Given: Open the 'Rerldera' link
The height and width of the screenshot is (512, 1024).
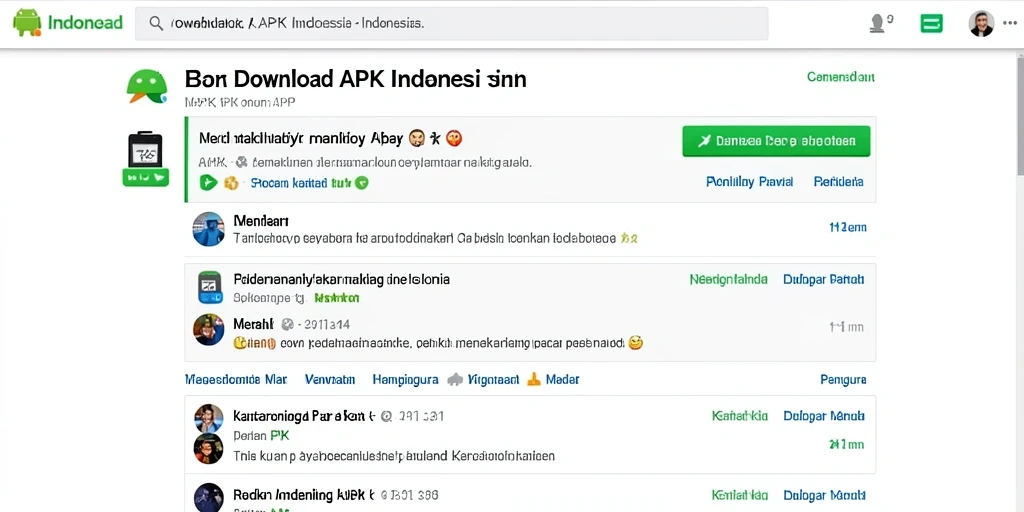Looking at the screenshot, I should pos(839,182).
